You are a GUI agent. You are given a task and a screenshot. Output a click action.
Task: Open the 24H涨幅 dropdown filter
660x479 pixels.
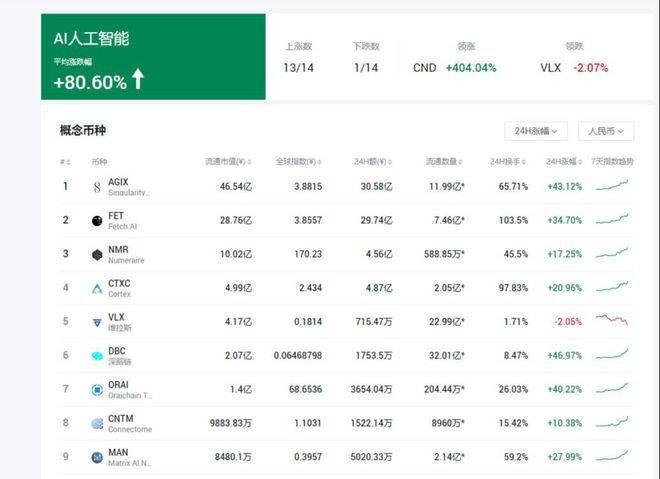tap(537, 131)
